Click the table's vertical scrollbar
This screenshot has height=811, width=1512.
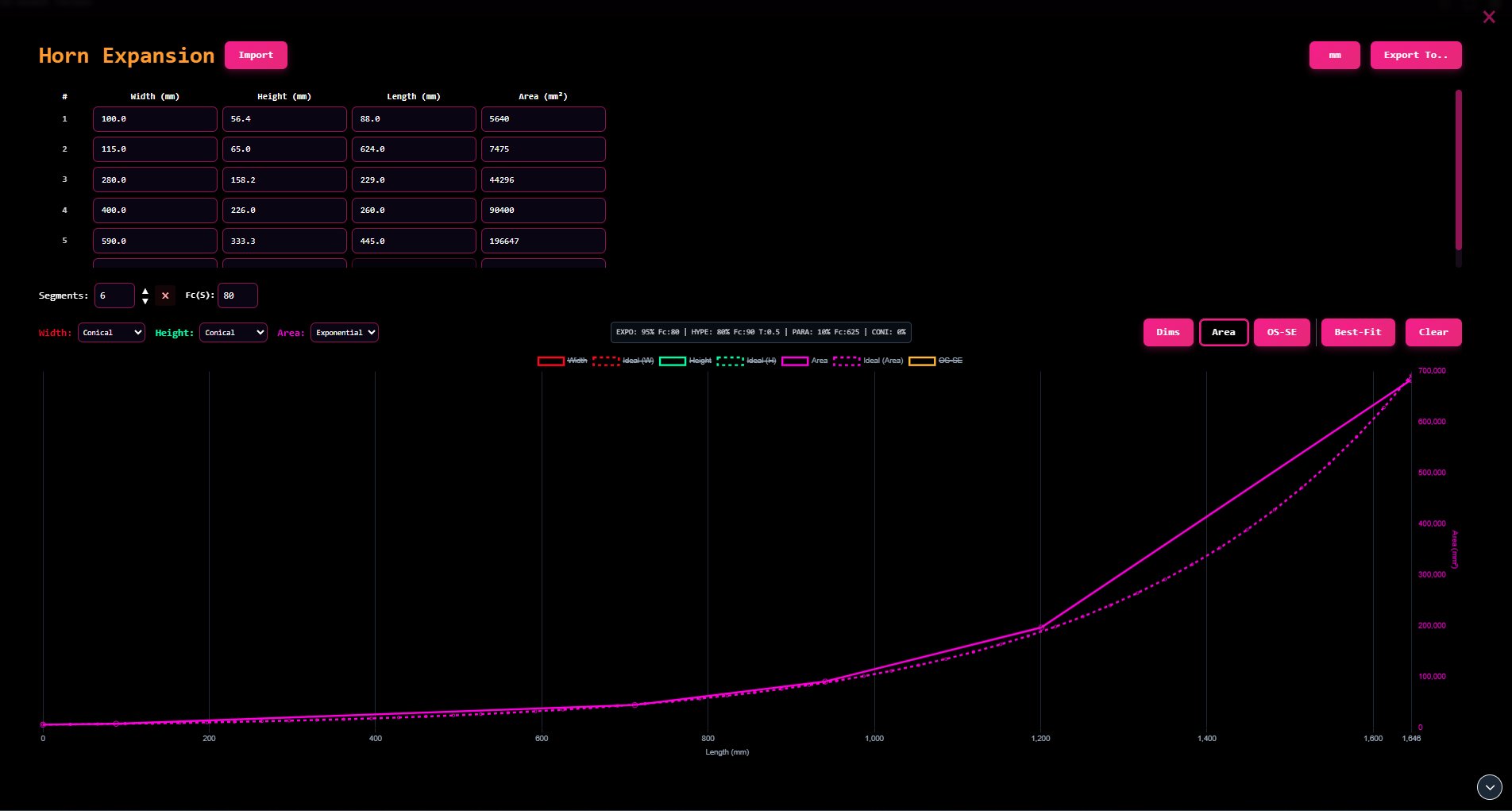1458,171
